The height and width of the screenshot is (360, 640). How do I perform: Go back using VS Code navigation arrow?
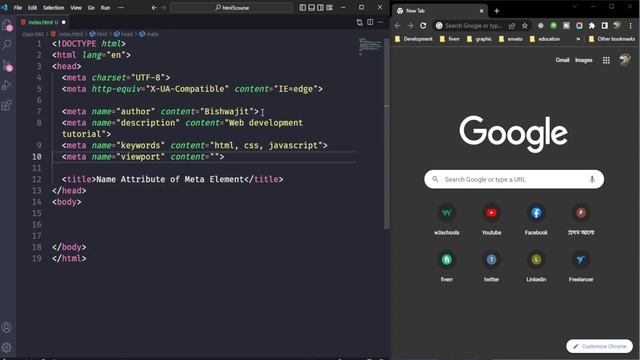point(154,7)
